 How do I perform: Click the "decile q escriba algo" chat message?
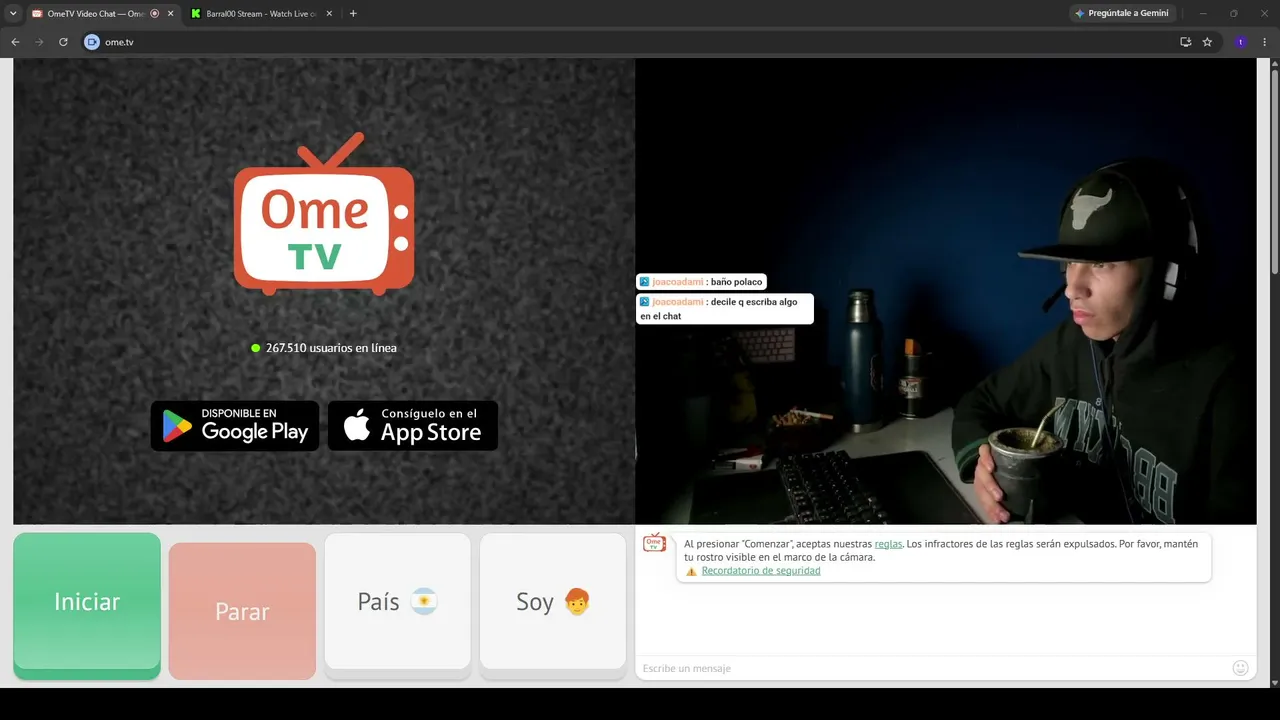tap(724, 309)
